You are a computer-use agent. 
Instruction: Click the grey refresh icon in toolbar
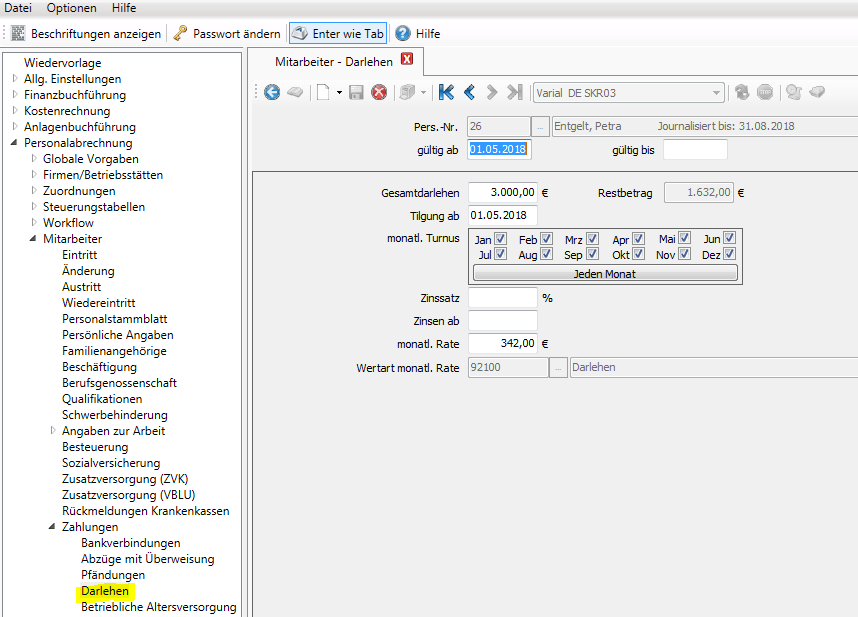[742, 92]
